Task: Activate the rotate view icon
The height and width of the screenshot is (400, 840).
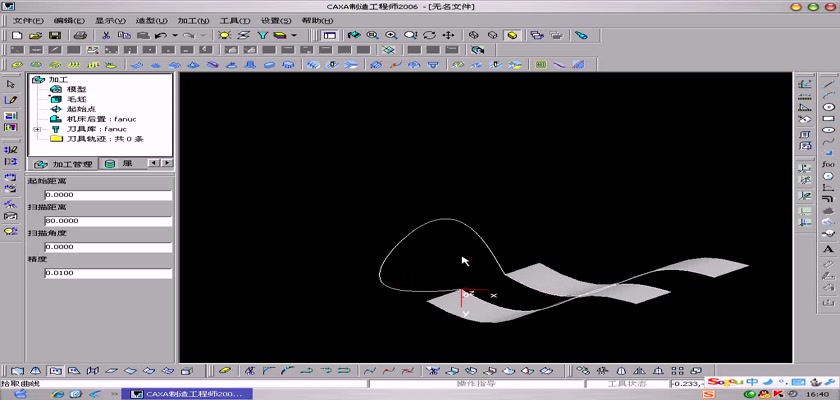Action: click(x=429, y=35)
